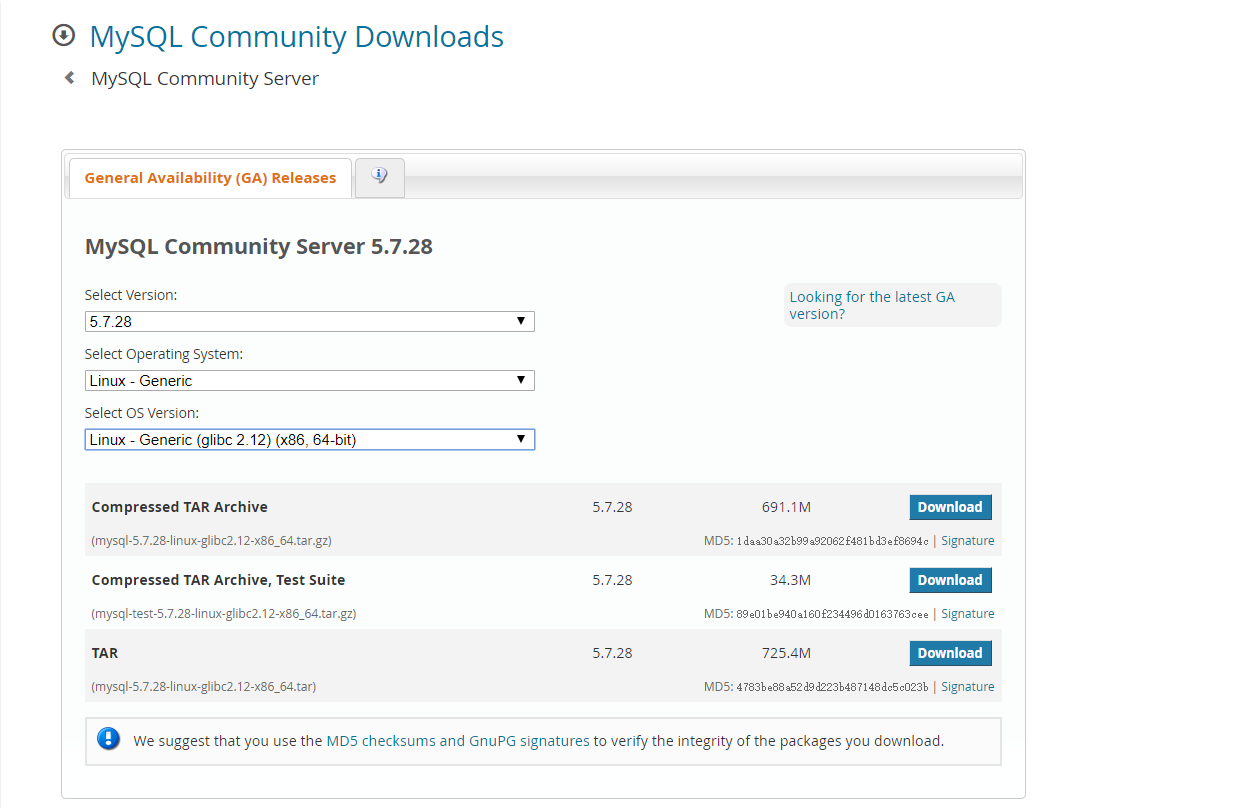
Task: Download the Compressed TAR Archive Test Suite
Action: [x=950, y=580]
